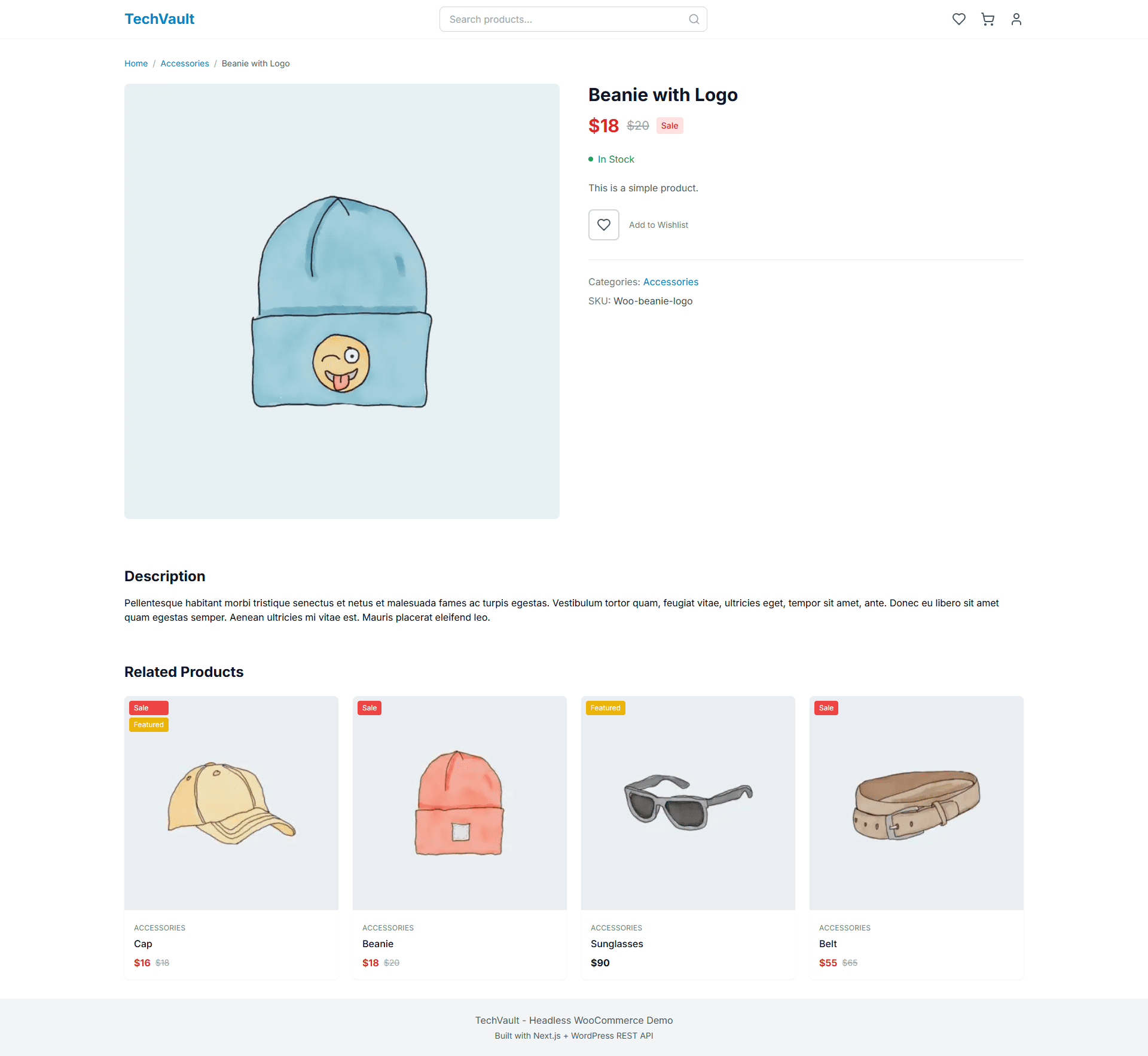Click the Belt product title
The image size is (1148, 1056).
(x=828, y=944)
